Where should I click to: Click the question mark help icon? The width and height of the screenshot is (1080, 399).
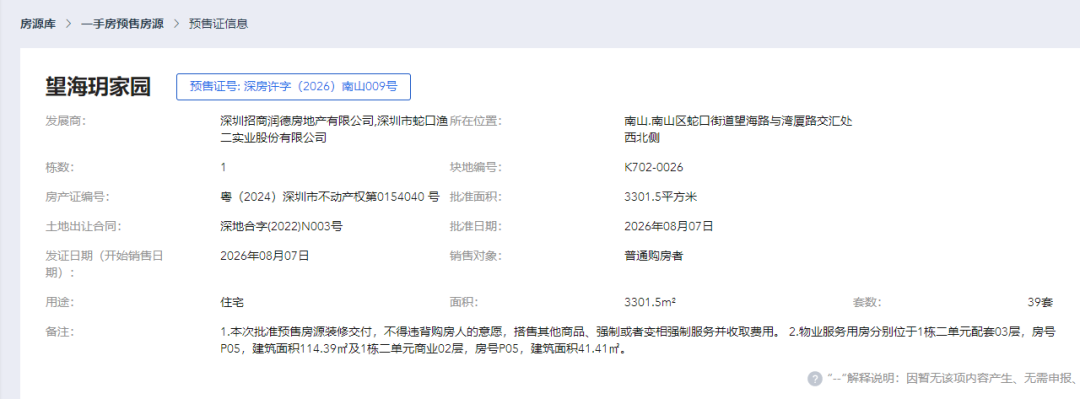click(x=815, y=378)
